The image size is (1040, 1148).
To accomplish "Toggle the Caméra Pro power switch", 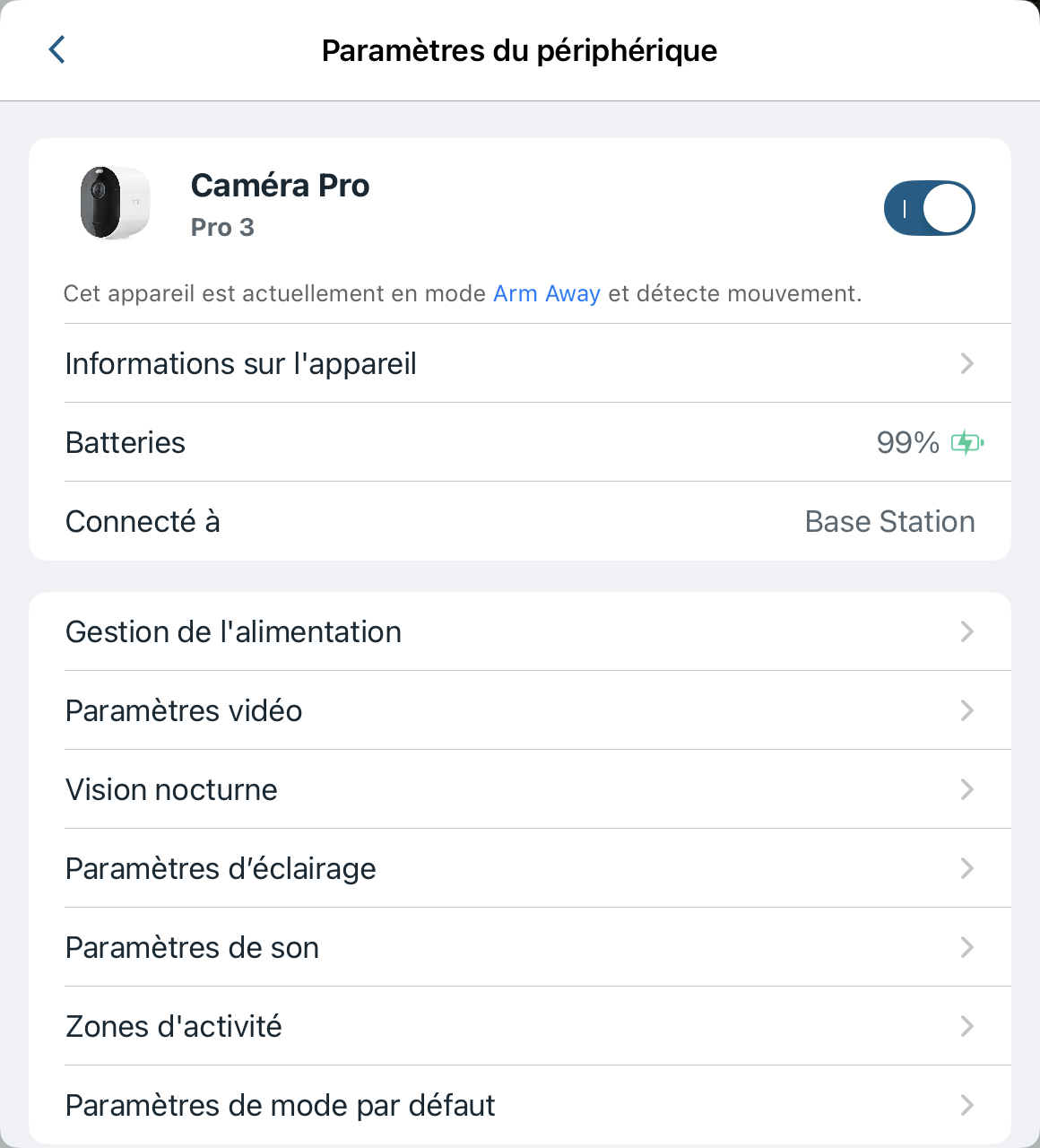I will 929,208.
